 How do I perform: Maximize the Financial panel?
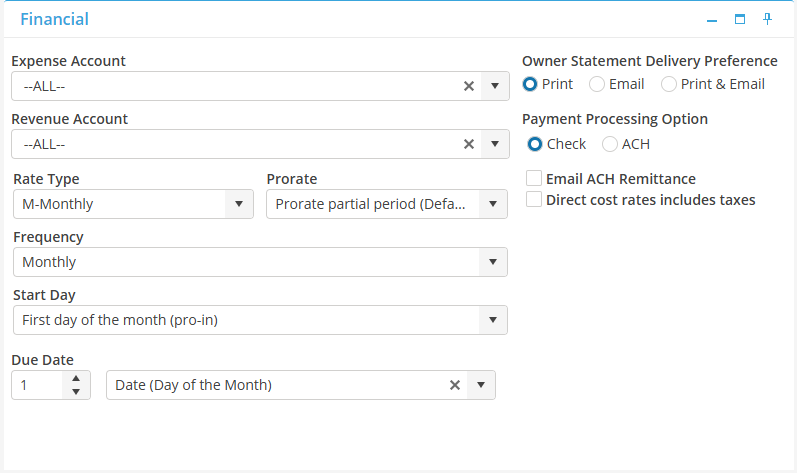tap(740, 19)
